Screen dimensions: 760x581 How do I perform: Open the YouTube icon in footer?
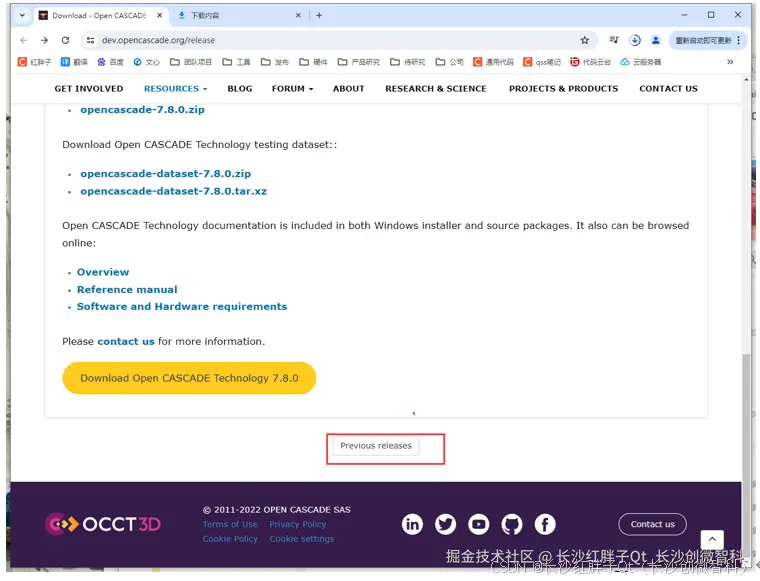click(x=478, y=524)
